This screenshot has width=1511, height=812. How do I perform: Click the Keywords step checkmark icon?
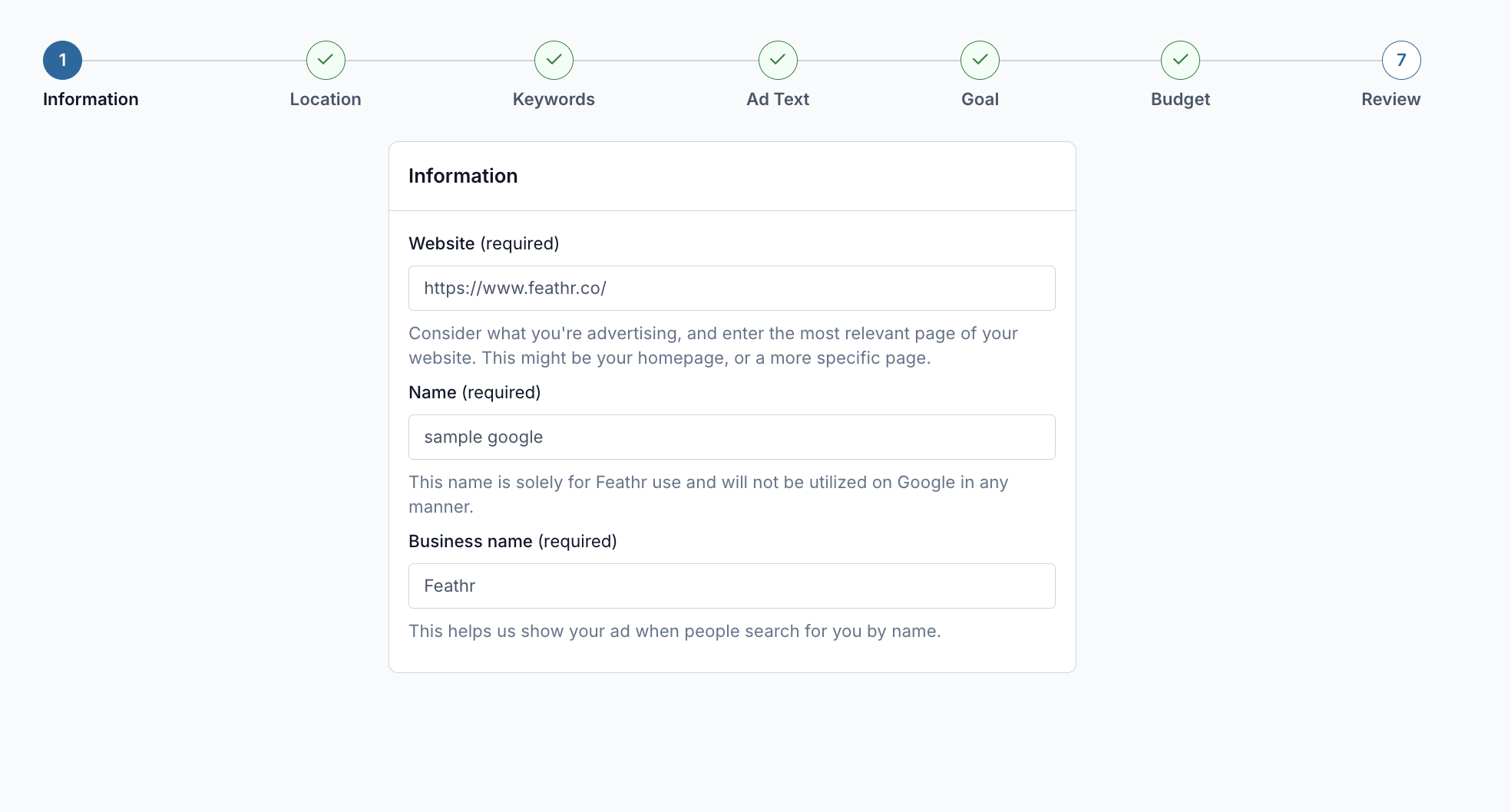coord(554,60)
